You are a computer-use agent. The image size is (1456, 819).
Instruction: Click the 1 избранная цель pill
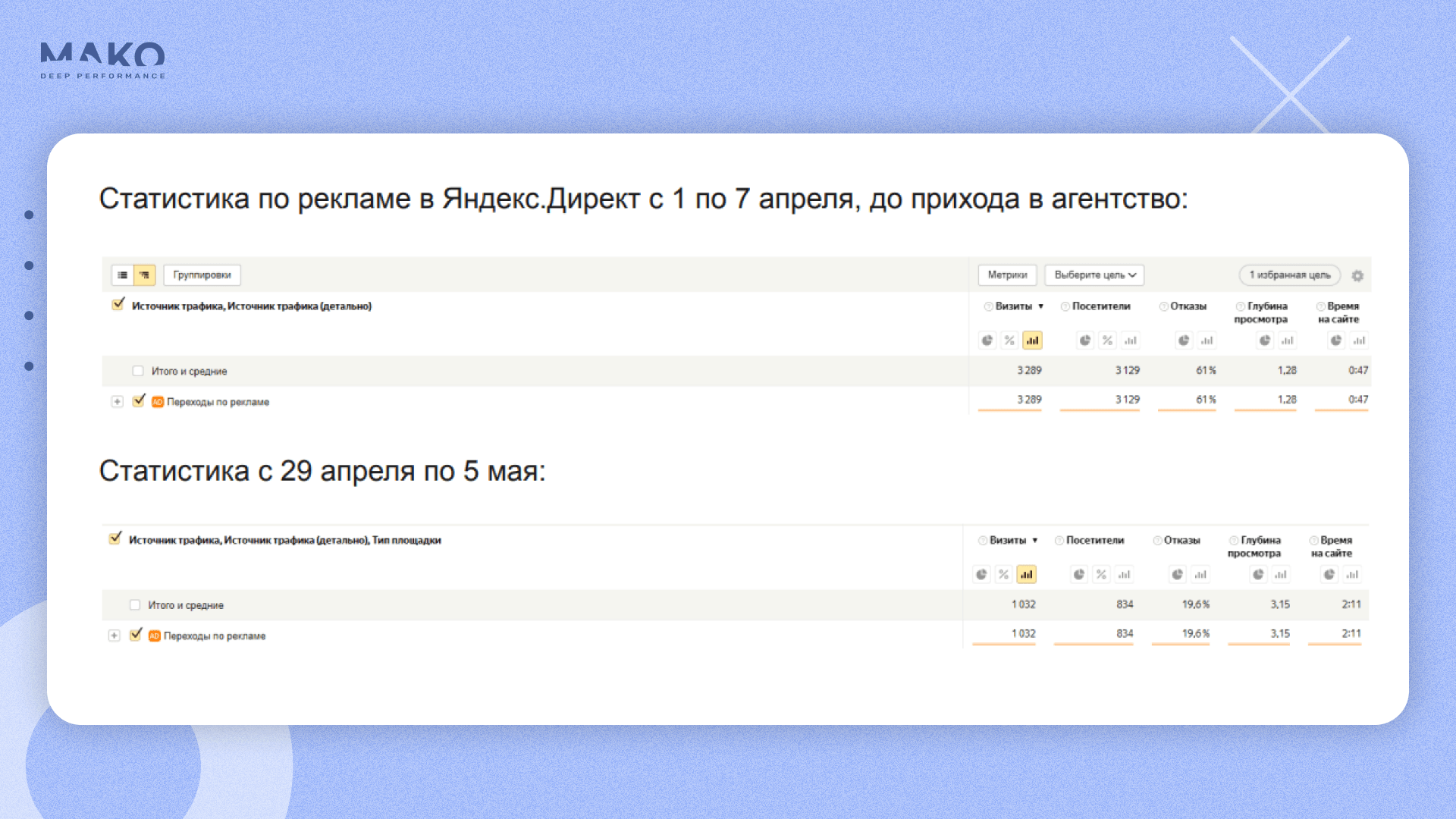[1289, 275]
